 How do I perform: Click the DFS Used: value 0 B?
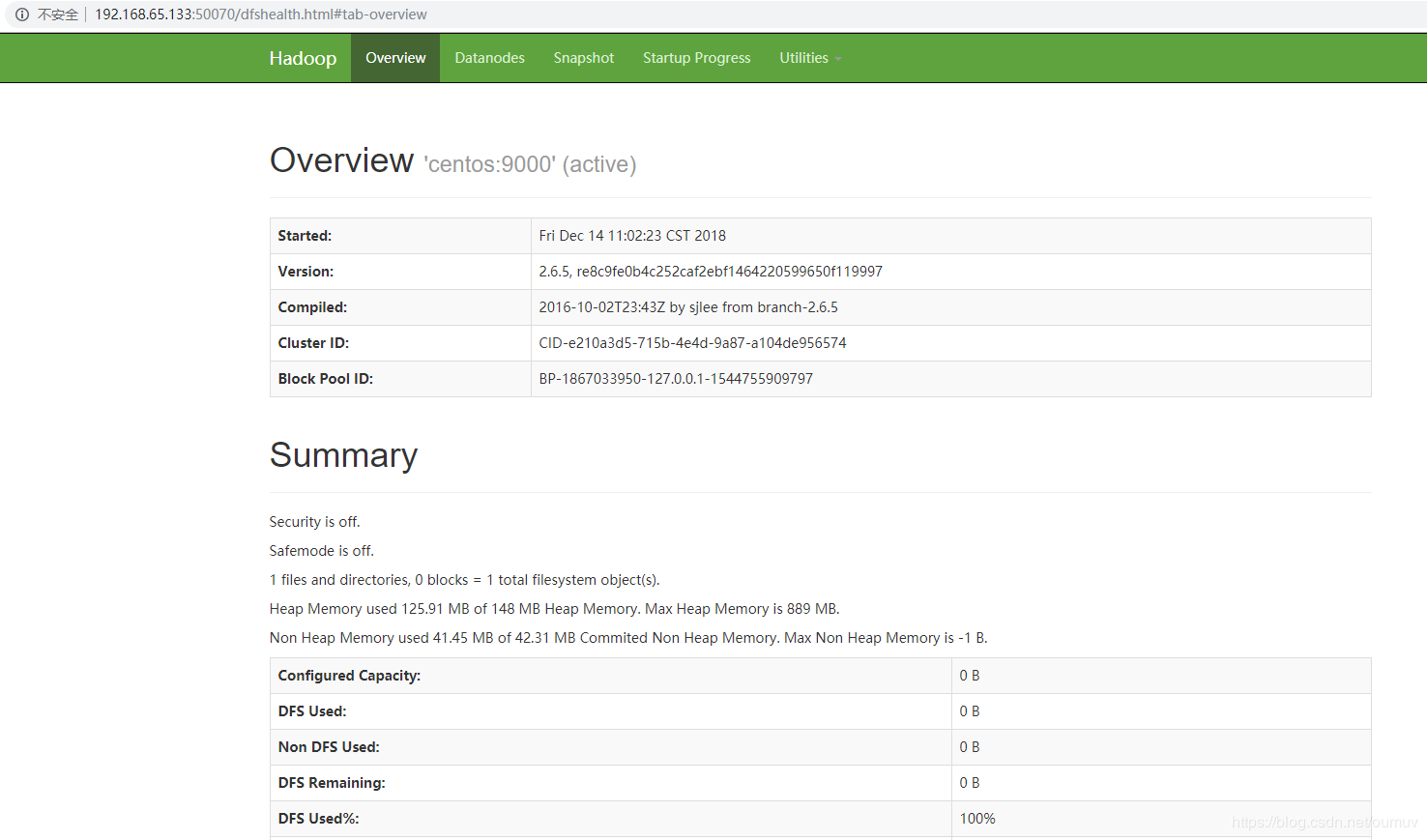click(x=970, y=711)
